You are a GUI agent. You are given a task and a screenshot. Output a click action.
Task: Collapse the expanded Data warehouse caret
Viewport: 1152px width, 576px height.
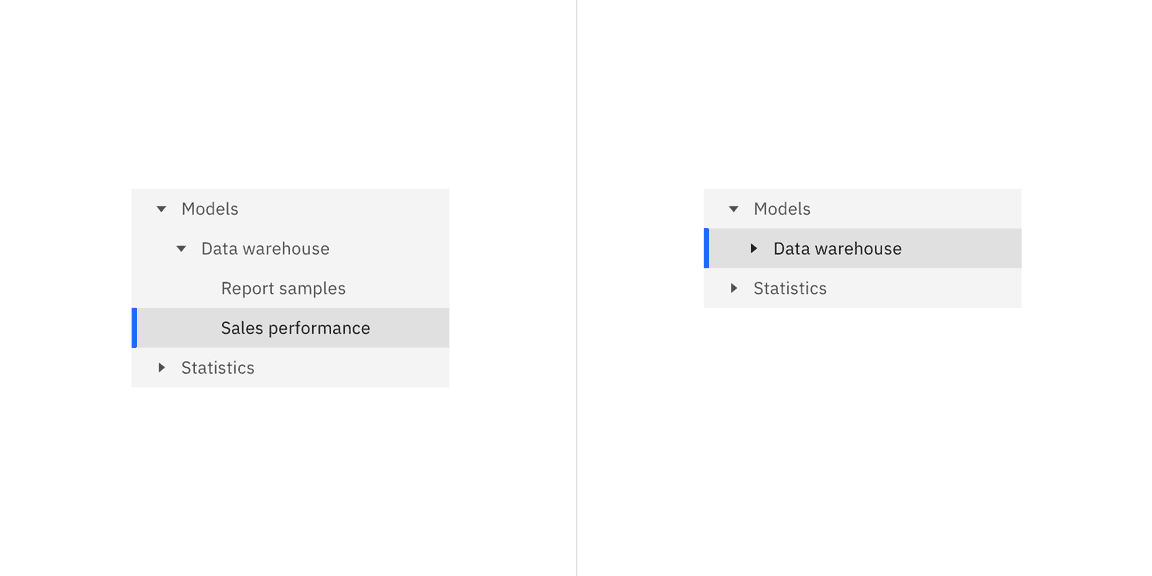[x=181, y=249]
